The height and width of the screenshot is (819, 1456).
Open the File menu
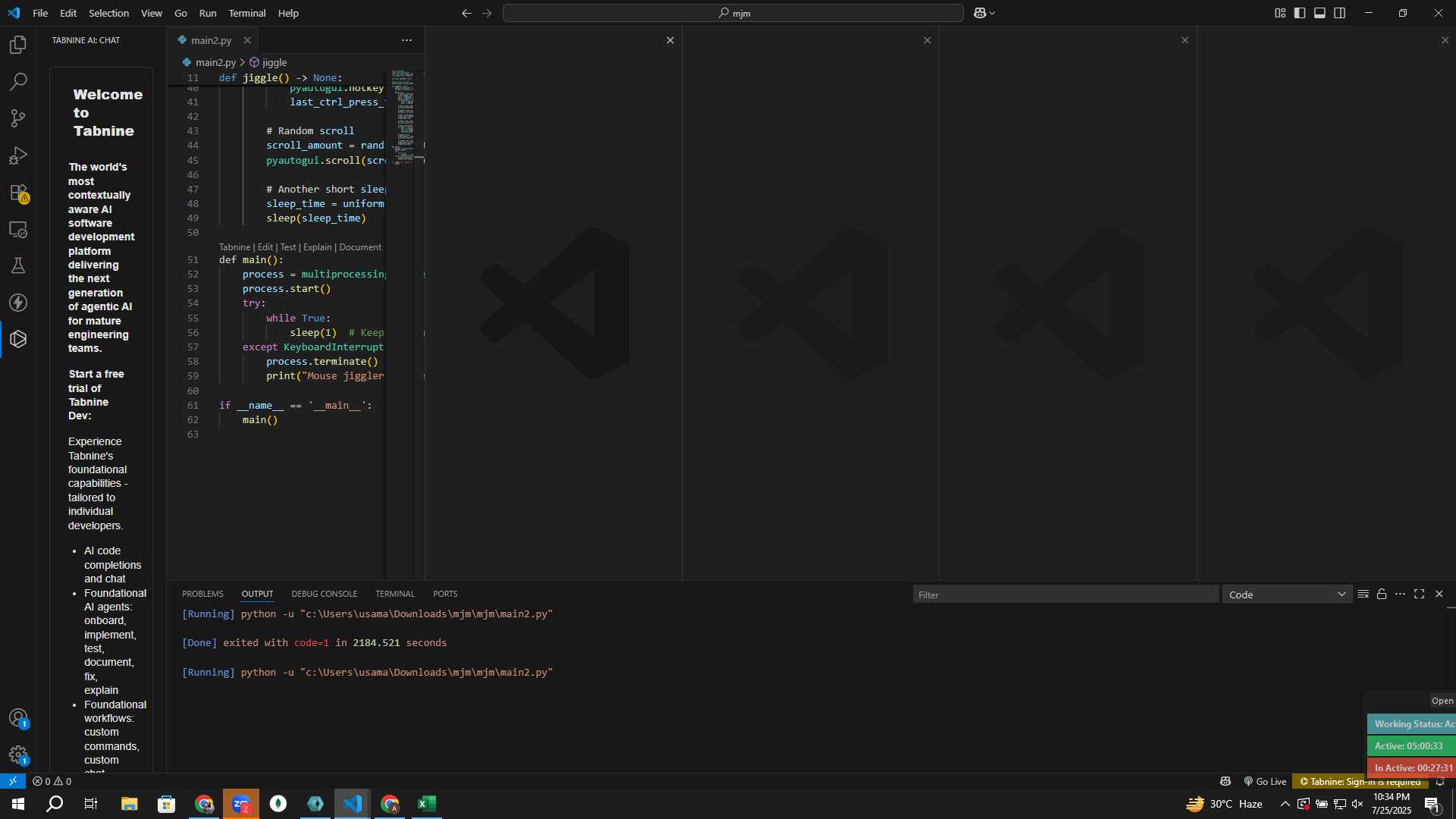coord(40,13)
